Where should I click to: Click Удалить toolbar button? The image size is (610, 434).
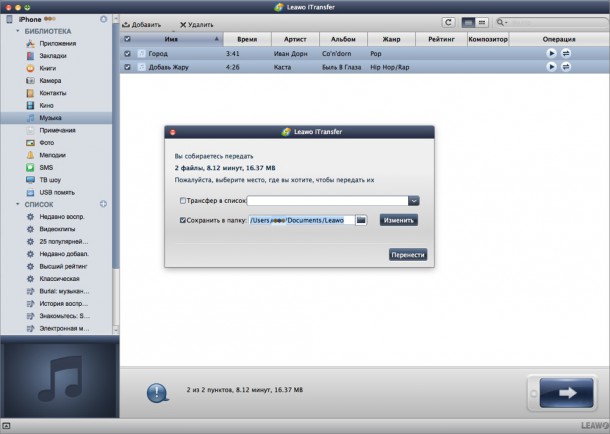tap(196, 25)
